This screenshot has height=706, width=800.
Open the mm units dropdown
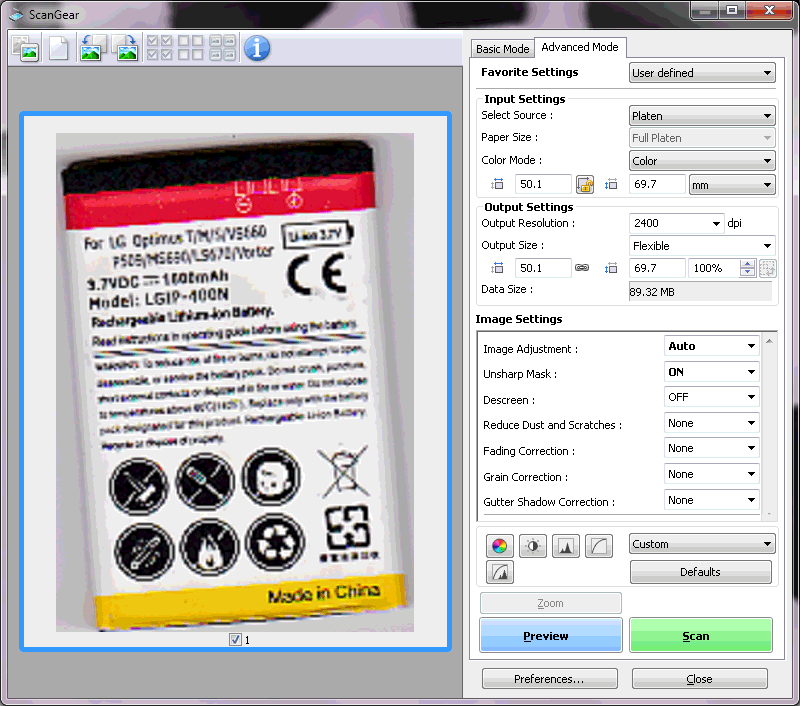732,185
